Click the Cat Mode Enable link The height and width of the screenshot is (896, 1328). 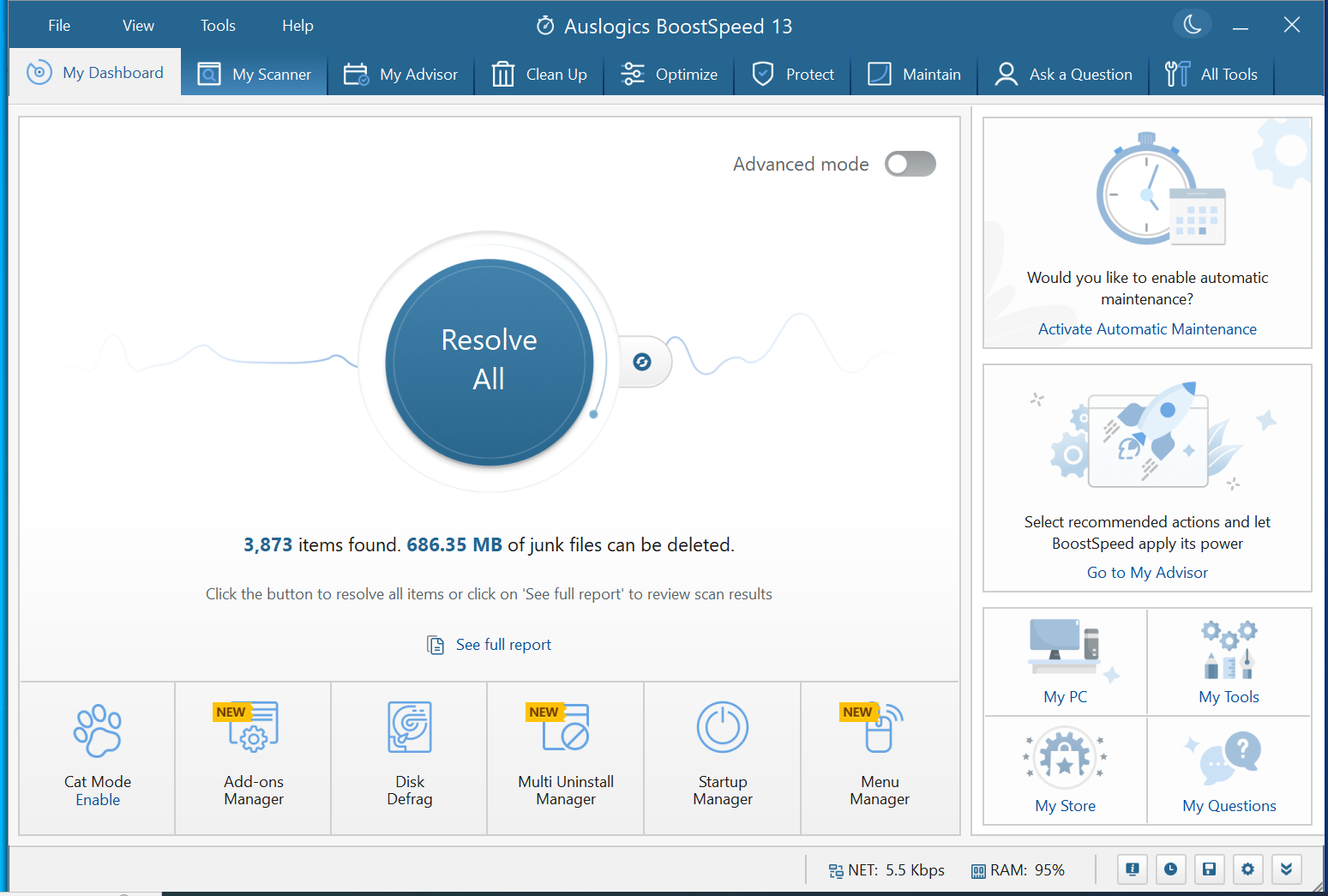98,800
